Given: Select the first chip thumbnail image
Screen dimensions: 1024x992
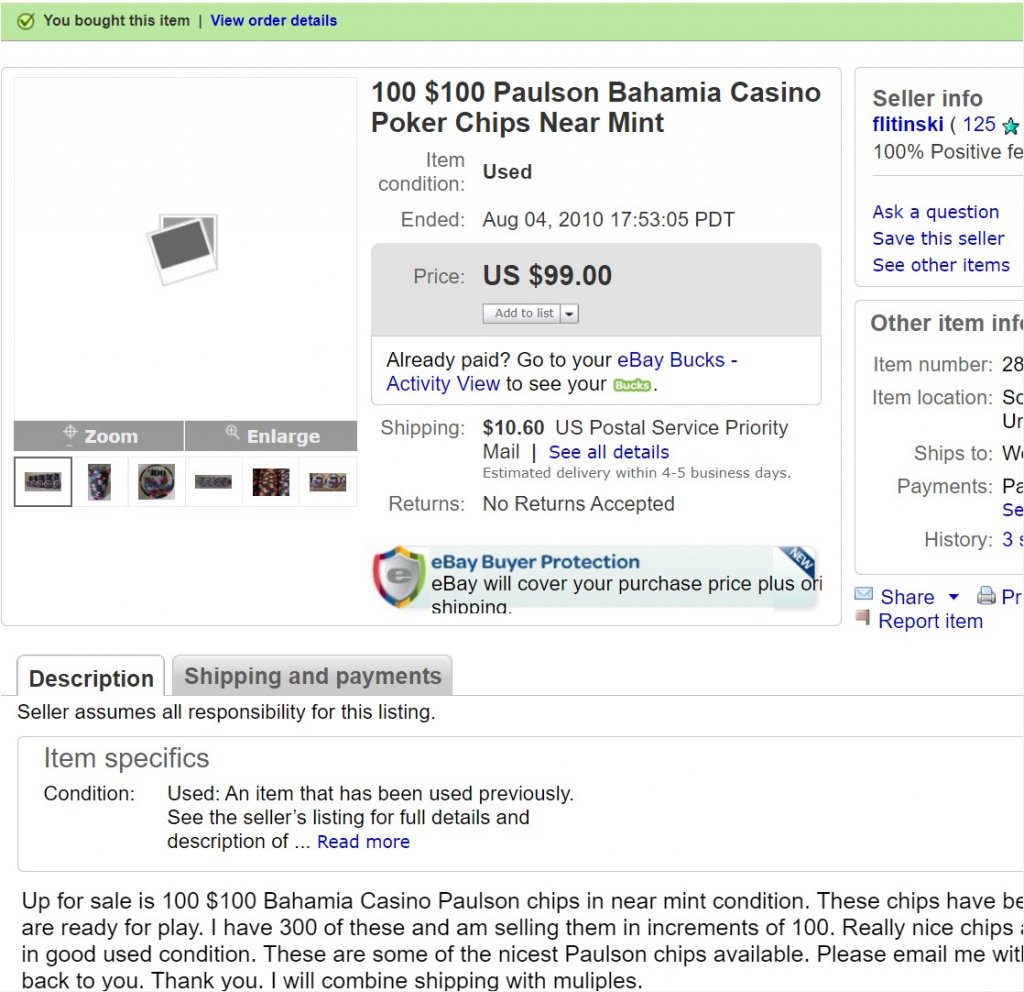Looking at the screenshot, I should pyautogui.click(x=43, y=482).
